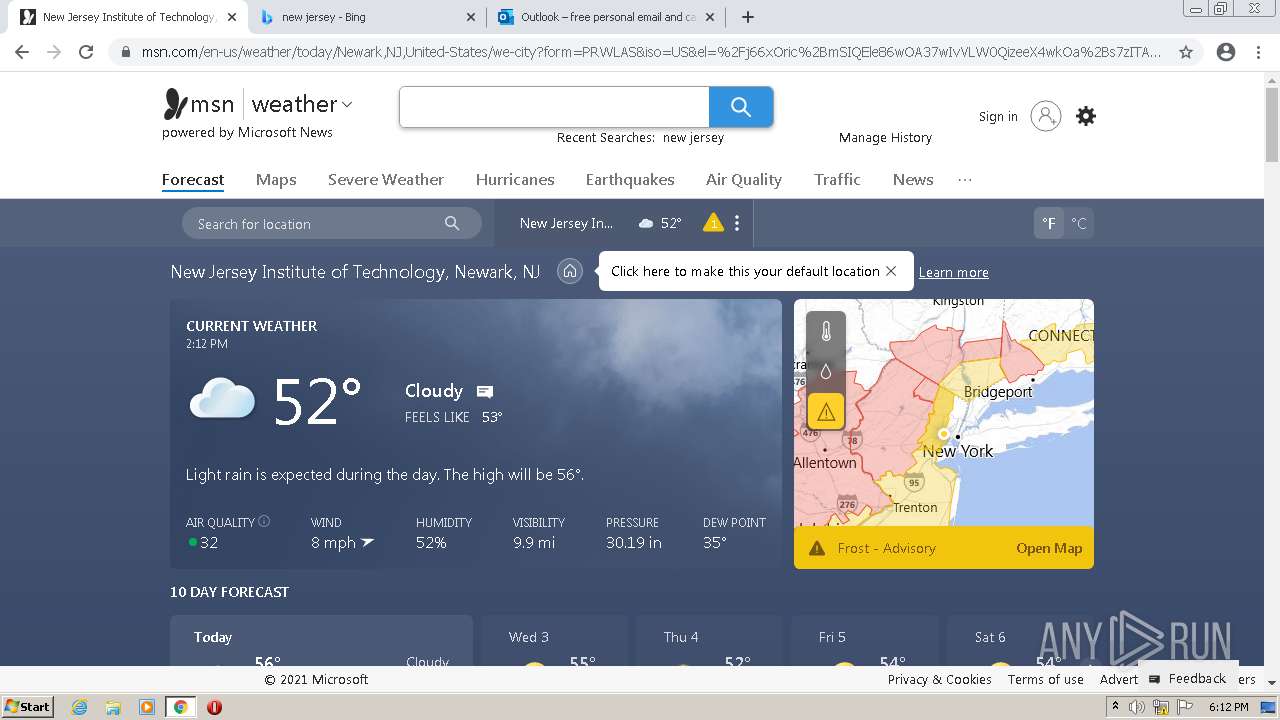1280x720 pixels.
Task: Open the Fri 5 forecast card
Action: [x=864, y=641]
